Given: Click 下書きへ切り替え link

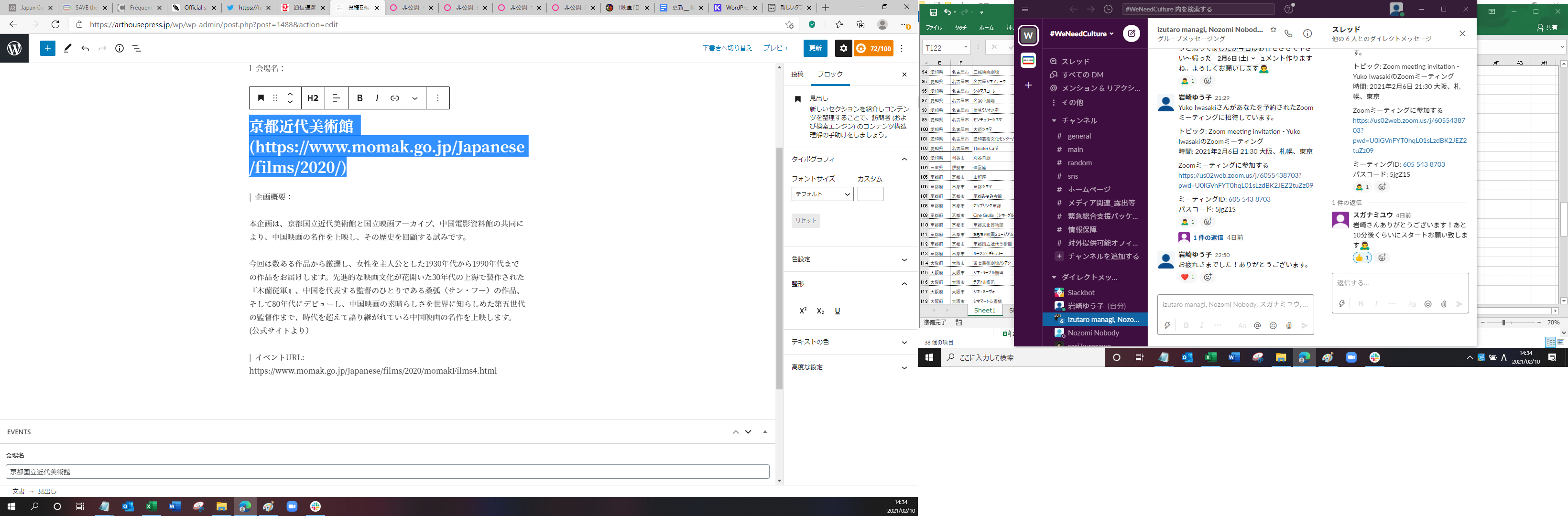Looking at the screenshot, I should point(727,48).
